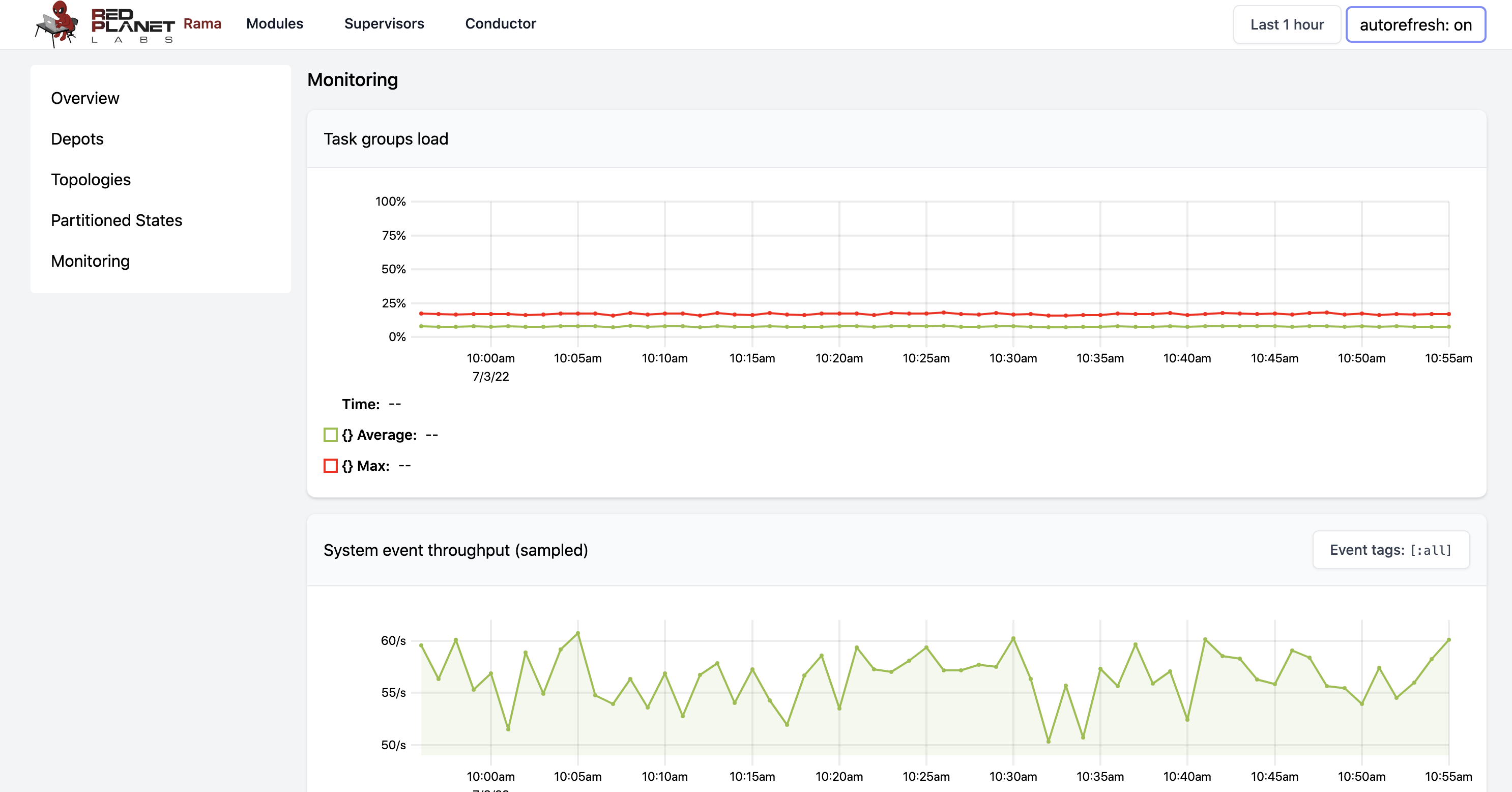Click the 25% axis label in load chart
Screen dimensions: 1512x792
tap(393, 303)
